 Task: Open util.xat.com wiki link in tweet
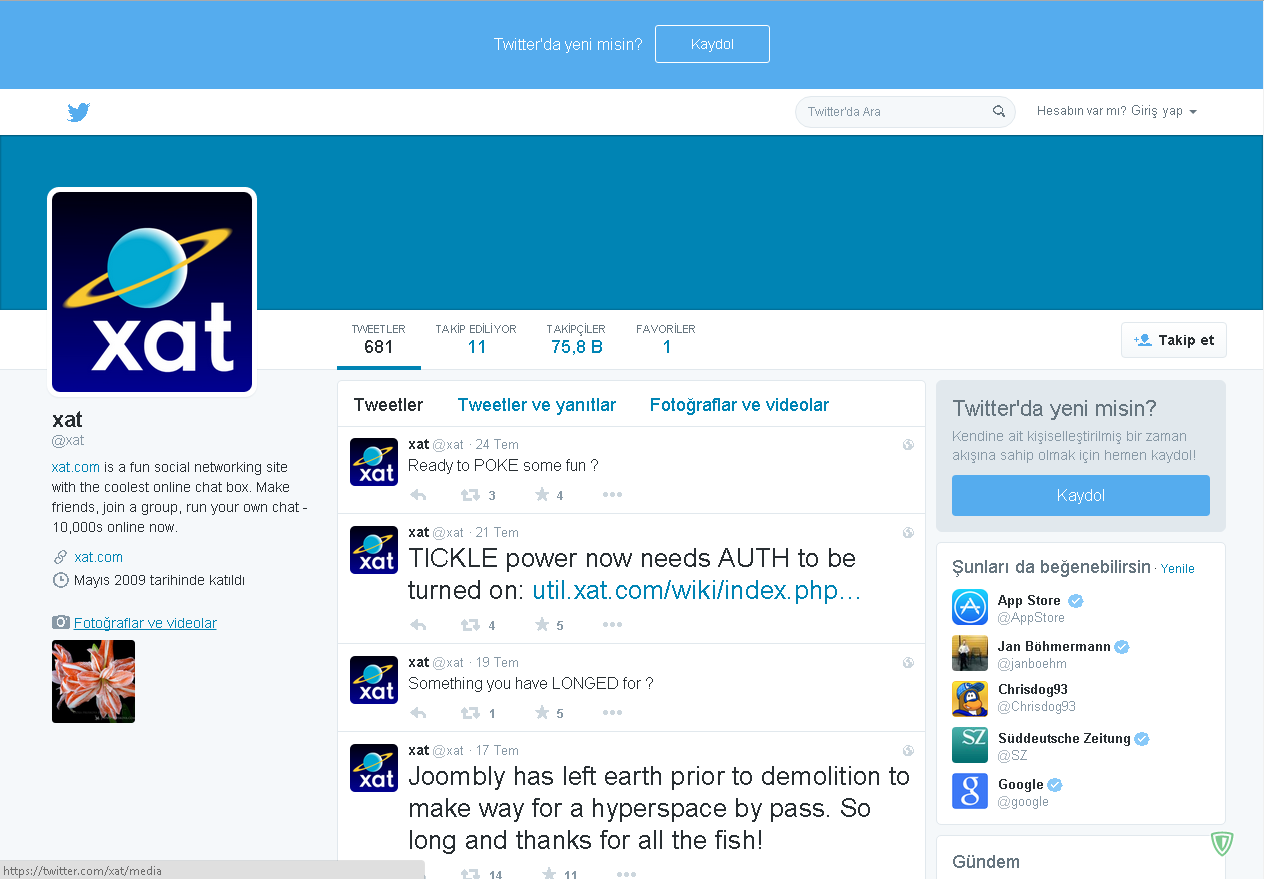[x=696, y=590]
